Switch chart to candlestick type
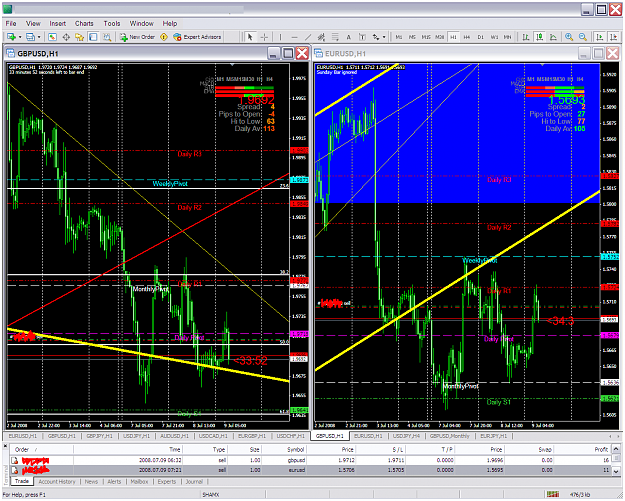 click(540, 37)
